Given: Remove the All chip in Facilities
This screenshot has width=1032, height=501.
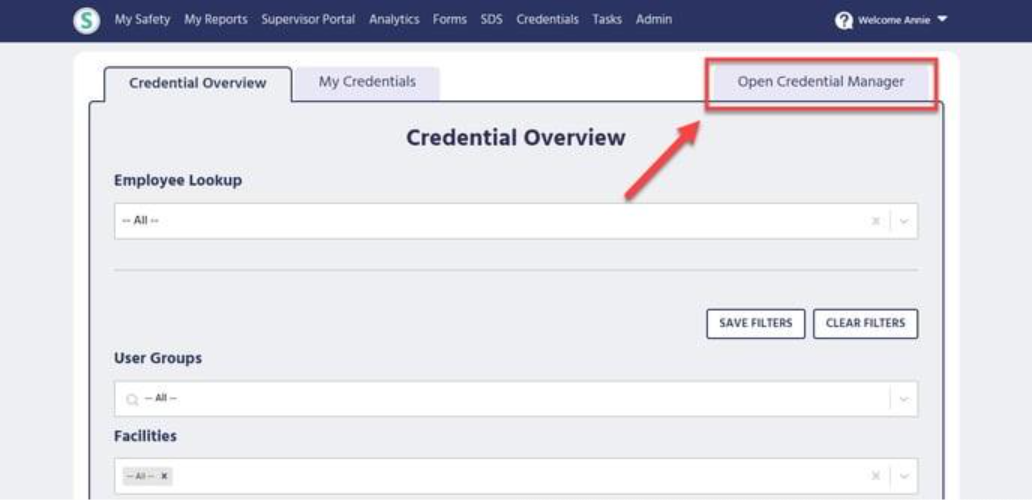Looking at the screenshot, I should 165,476.
